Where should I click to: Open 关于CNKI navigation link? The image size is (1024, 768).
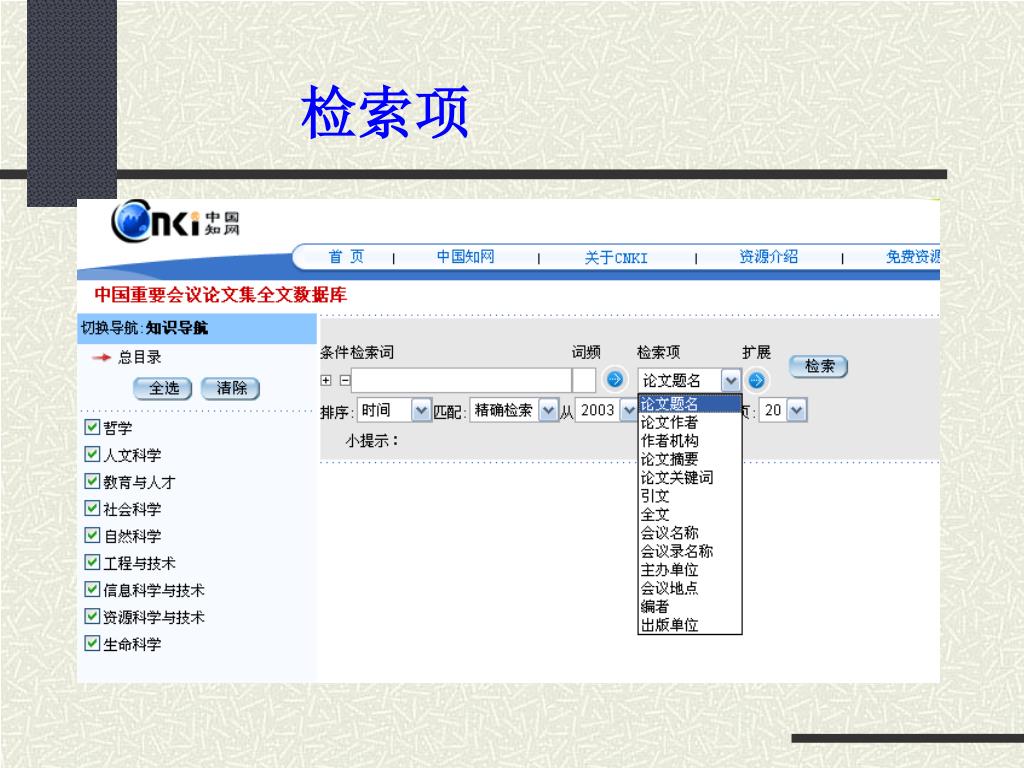pyautogui.click(x=616, y=257)
